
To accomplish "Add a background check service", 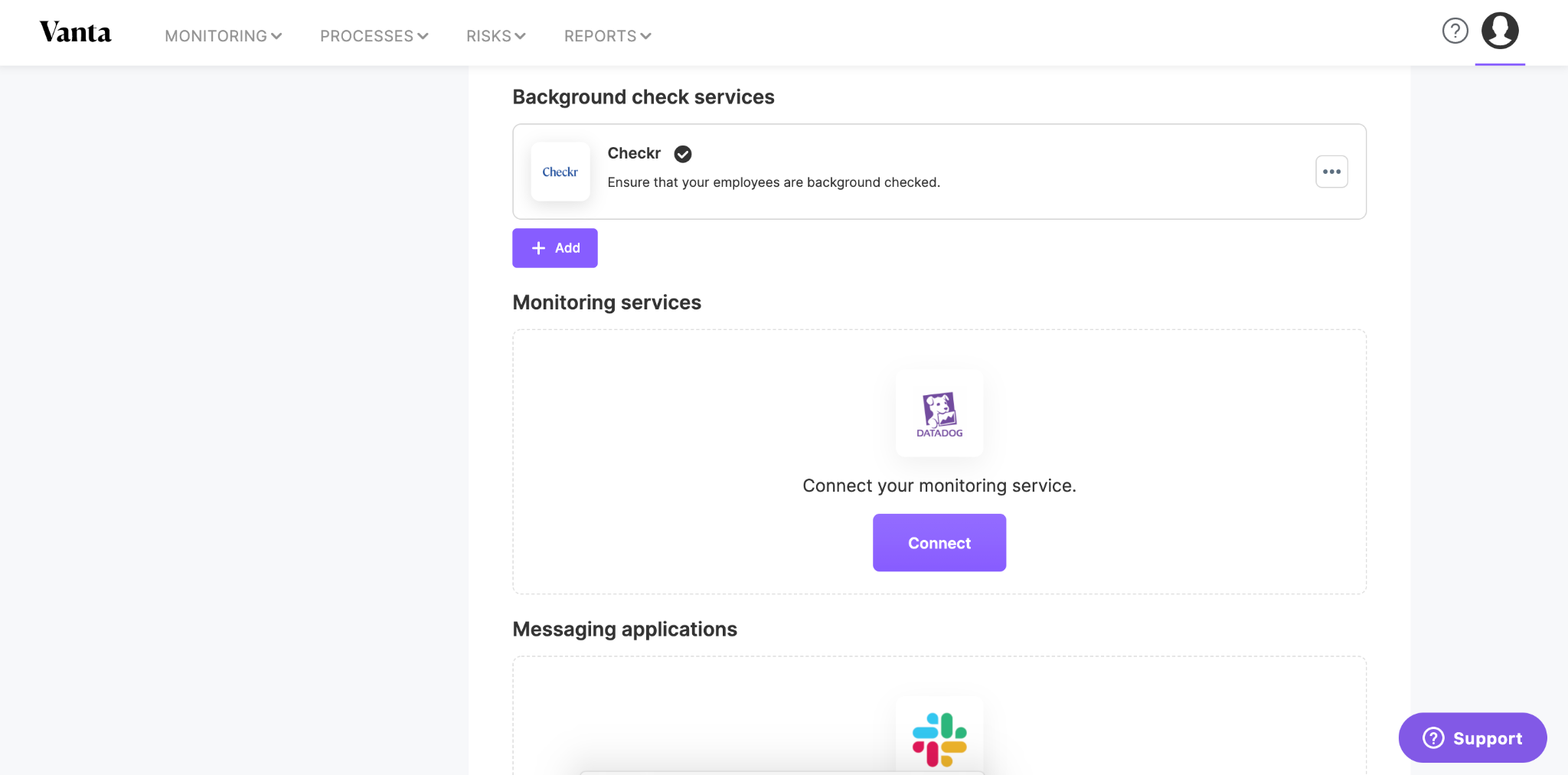I will [555, 248].
